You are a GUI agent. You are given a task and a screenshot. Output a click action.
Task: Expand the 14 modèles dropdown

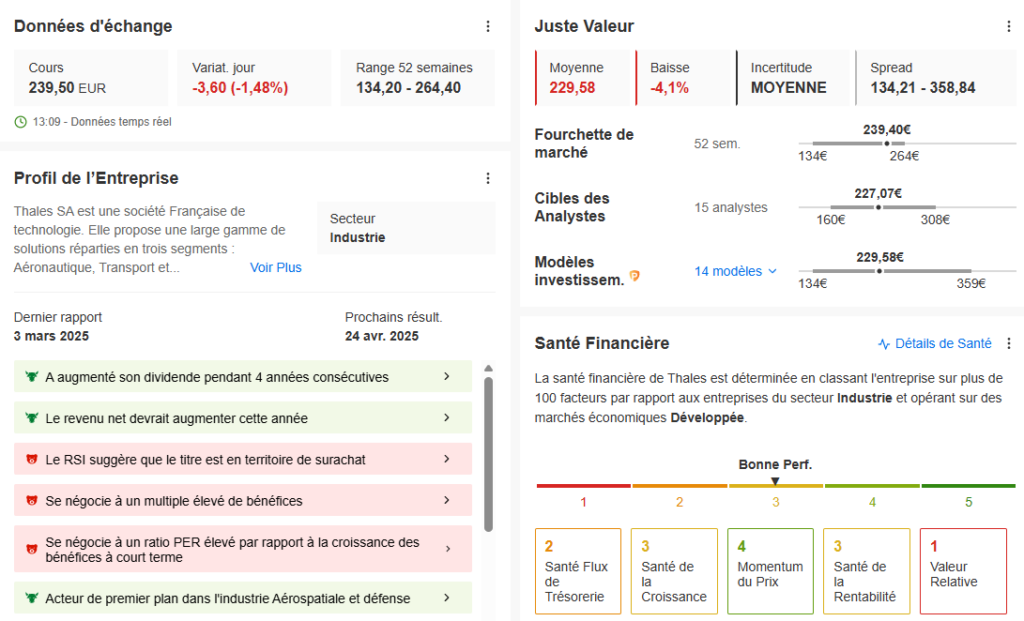736,271
